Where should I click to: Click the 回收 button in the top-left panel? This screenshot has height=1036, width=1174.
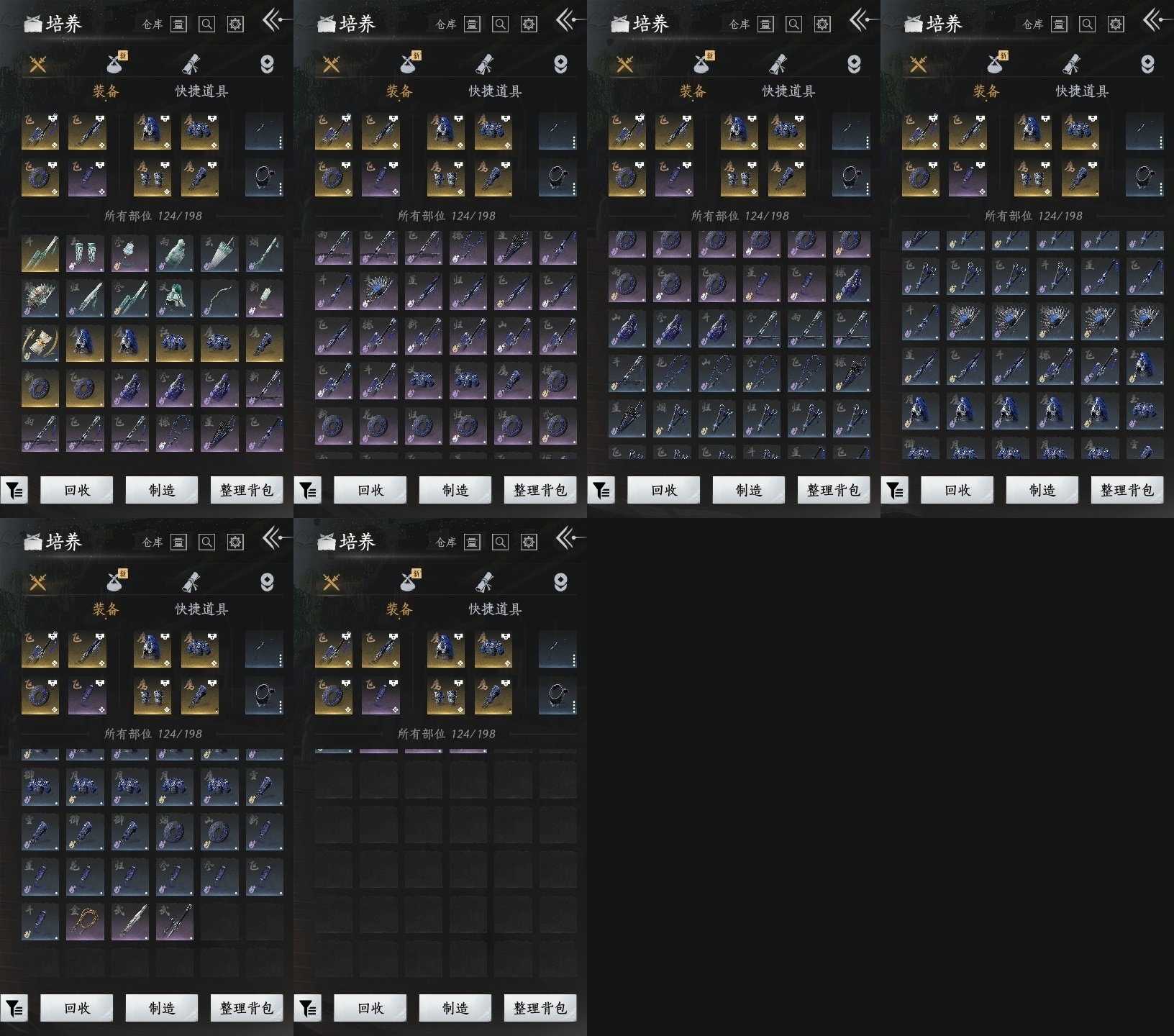tap(77, 490)
